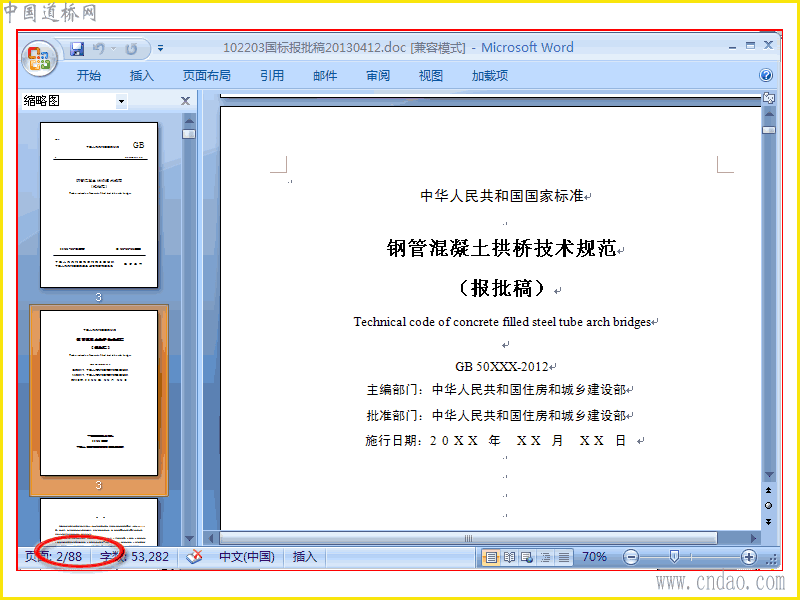Viewport: 800px width, 600px height.
Task: Click the proofing errors status icon
Action: click(194, 557)
